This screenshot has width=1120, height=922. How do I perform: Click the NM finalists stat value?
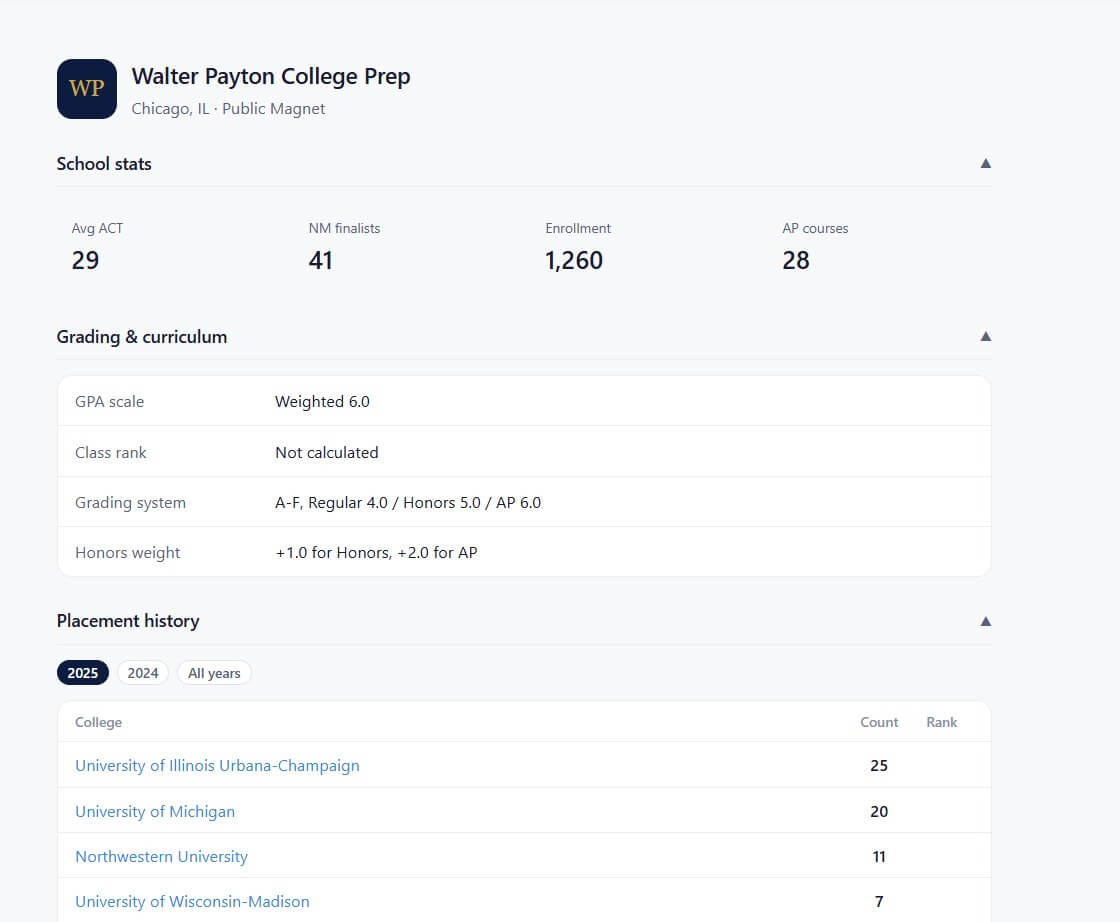coord(320,261)
